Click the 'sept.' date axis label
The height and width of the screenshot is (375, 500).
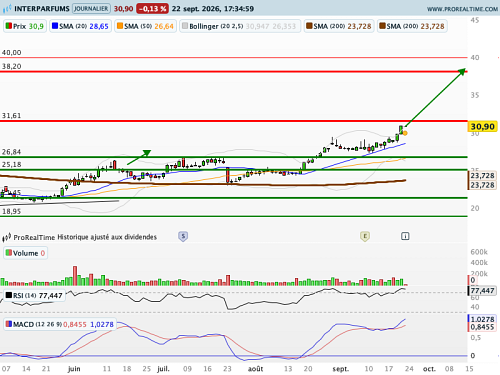(341, 369)
